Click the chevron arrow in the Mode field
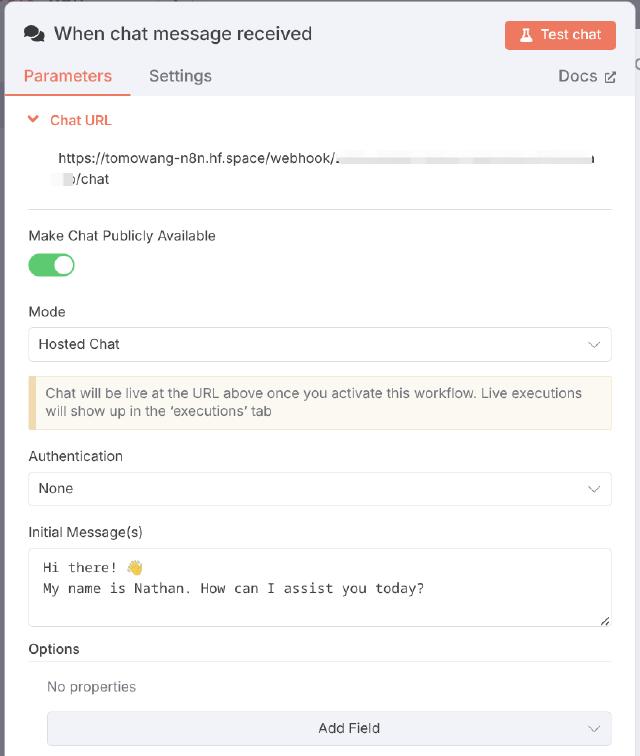 pos(594,345)
